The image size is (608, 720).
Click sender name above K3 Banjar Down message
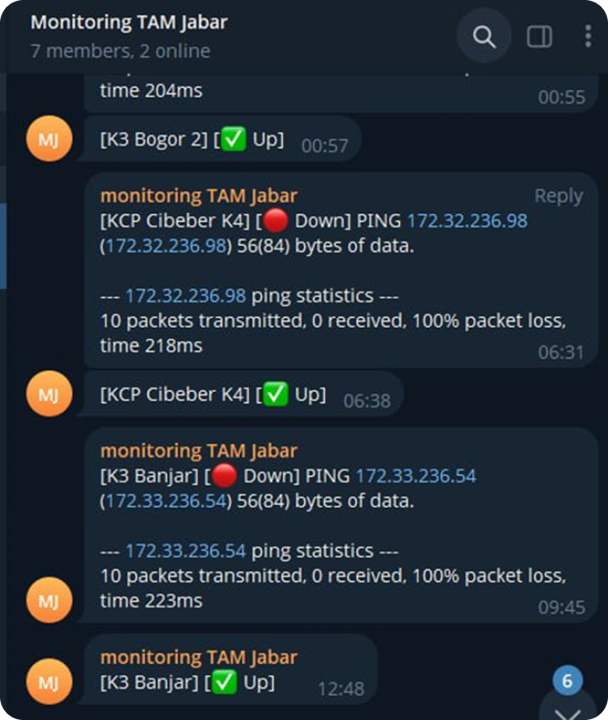point(198,451)
